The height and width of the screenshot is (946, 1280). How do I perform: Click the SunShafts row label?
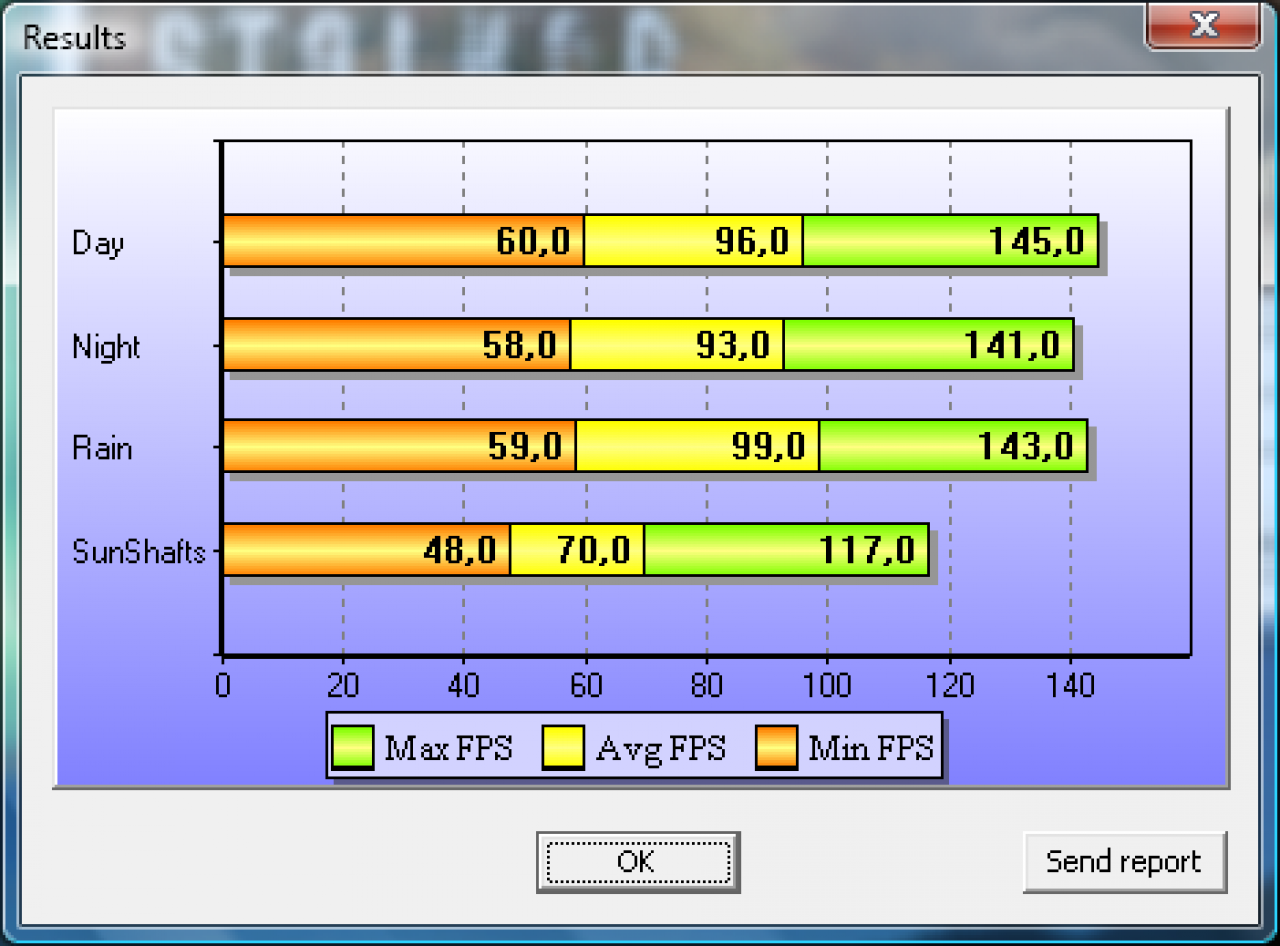pyautogui.click(x=139, y=551)
